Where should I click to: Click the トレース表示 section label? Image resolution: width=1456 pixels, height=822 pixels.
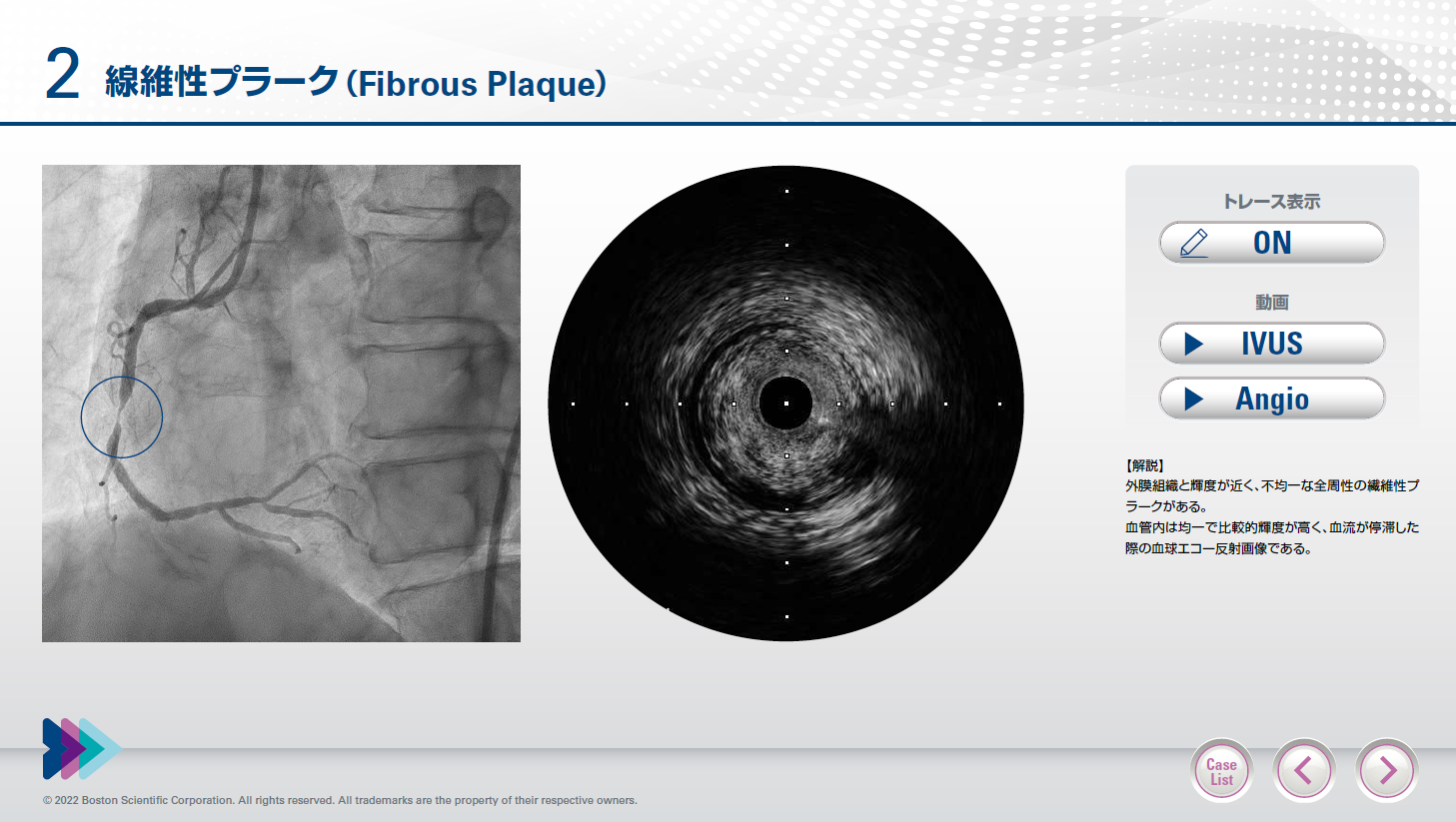click(x=1271, y=202)
